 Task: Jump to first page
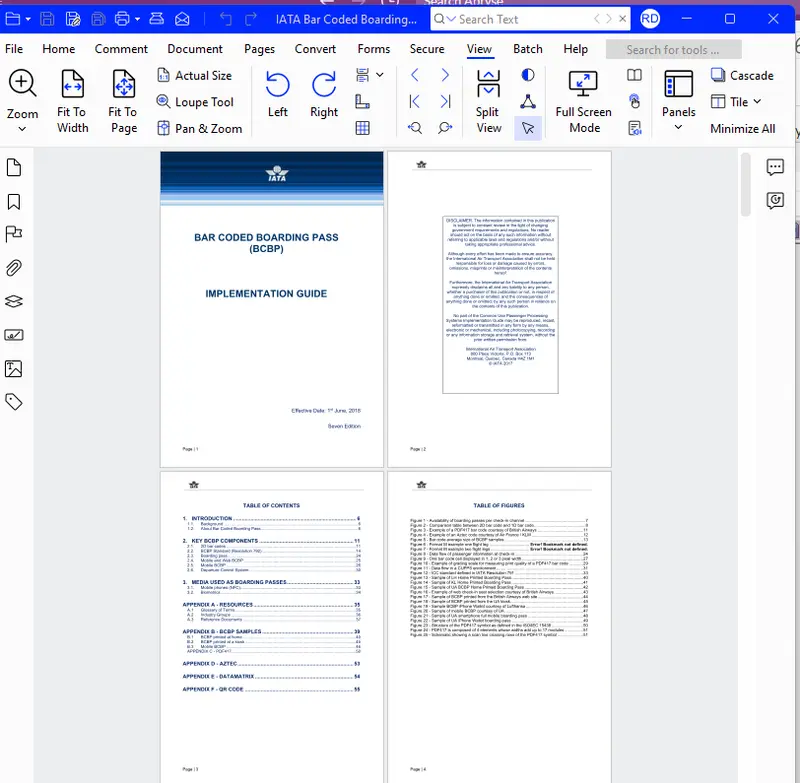pyautogui.click(x=415, y=102)
